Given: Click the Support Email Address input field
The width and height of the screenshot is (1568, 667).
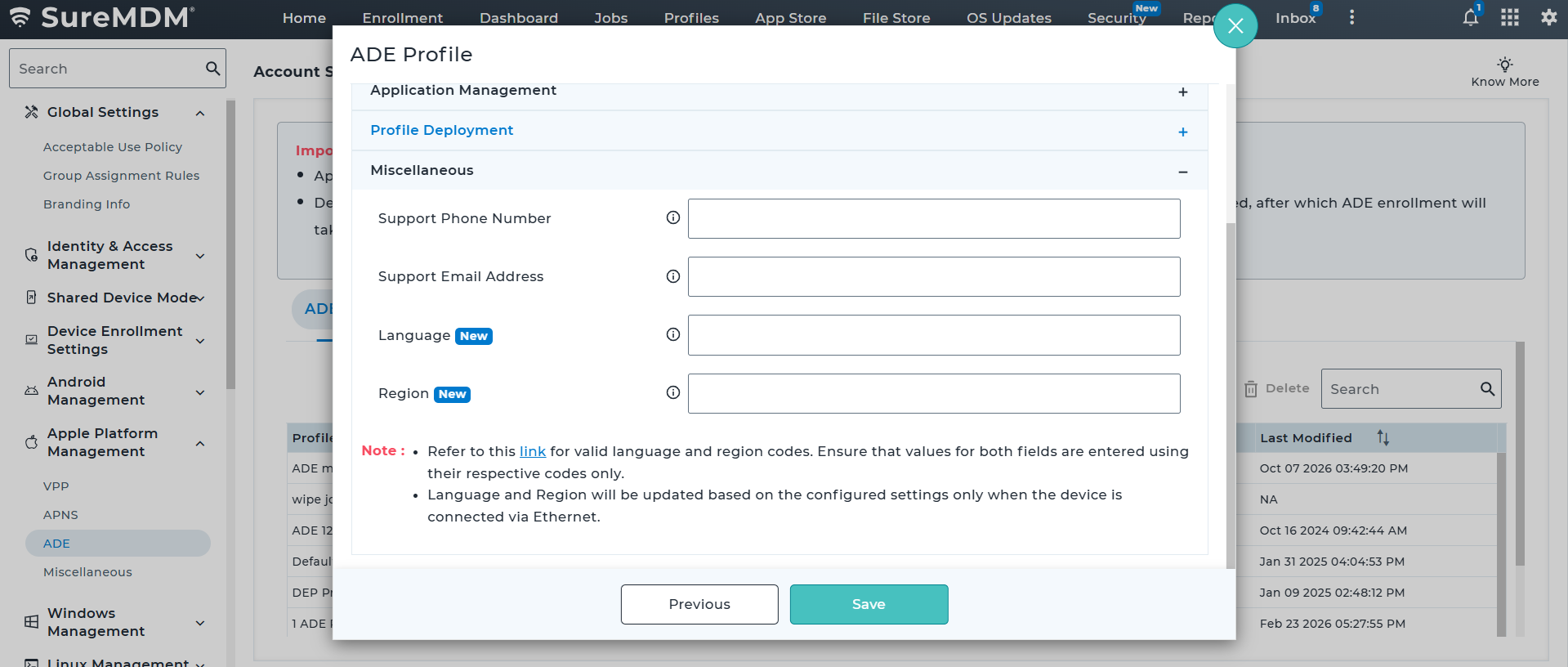Looking at the screenshot, I should [934, 276].
